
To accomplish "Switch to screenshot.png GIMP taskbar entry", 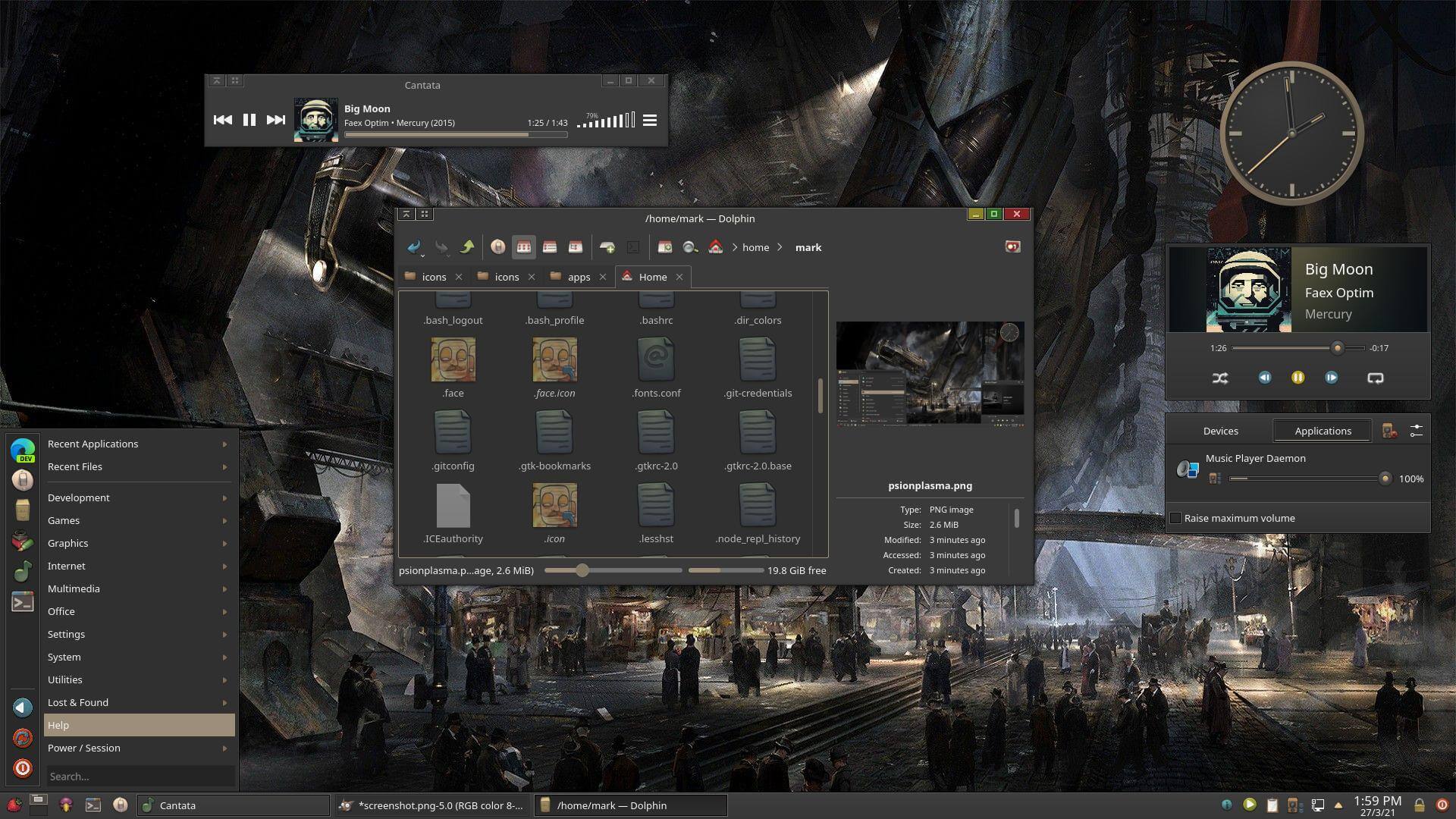I will pos(431,805).
